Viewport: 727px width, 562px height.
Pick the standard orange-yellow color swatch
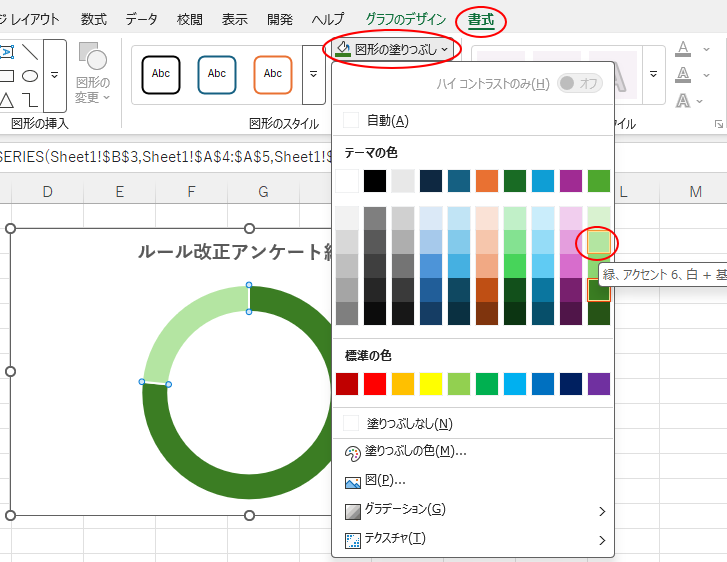tap(403, 384)
